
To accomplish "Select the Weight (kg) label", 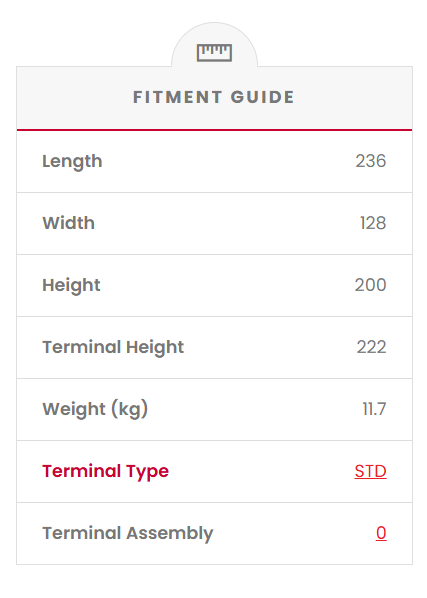I will (x=95, y=410).
